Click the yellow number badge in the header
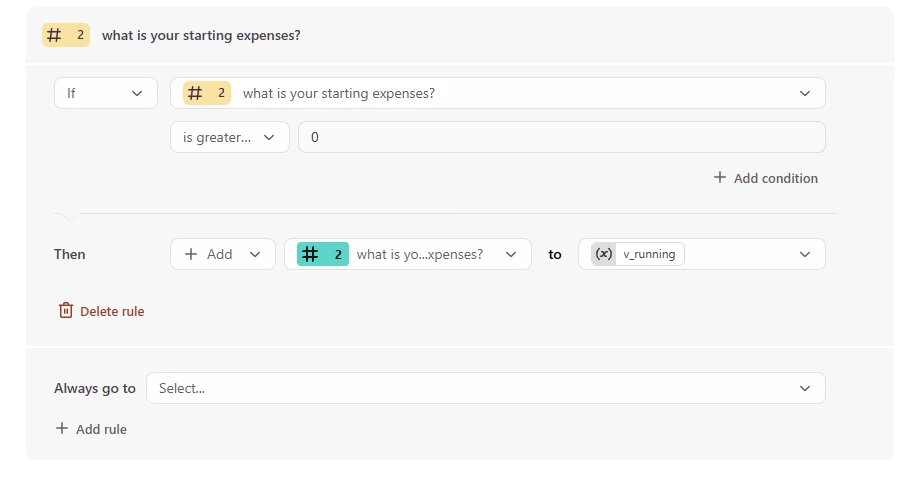 click(x=66, y=35)
